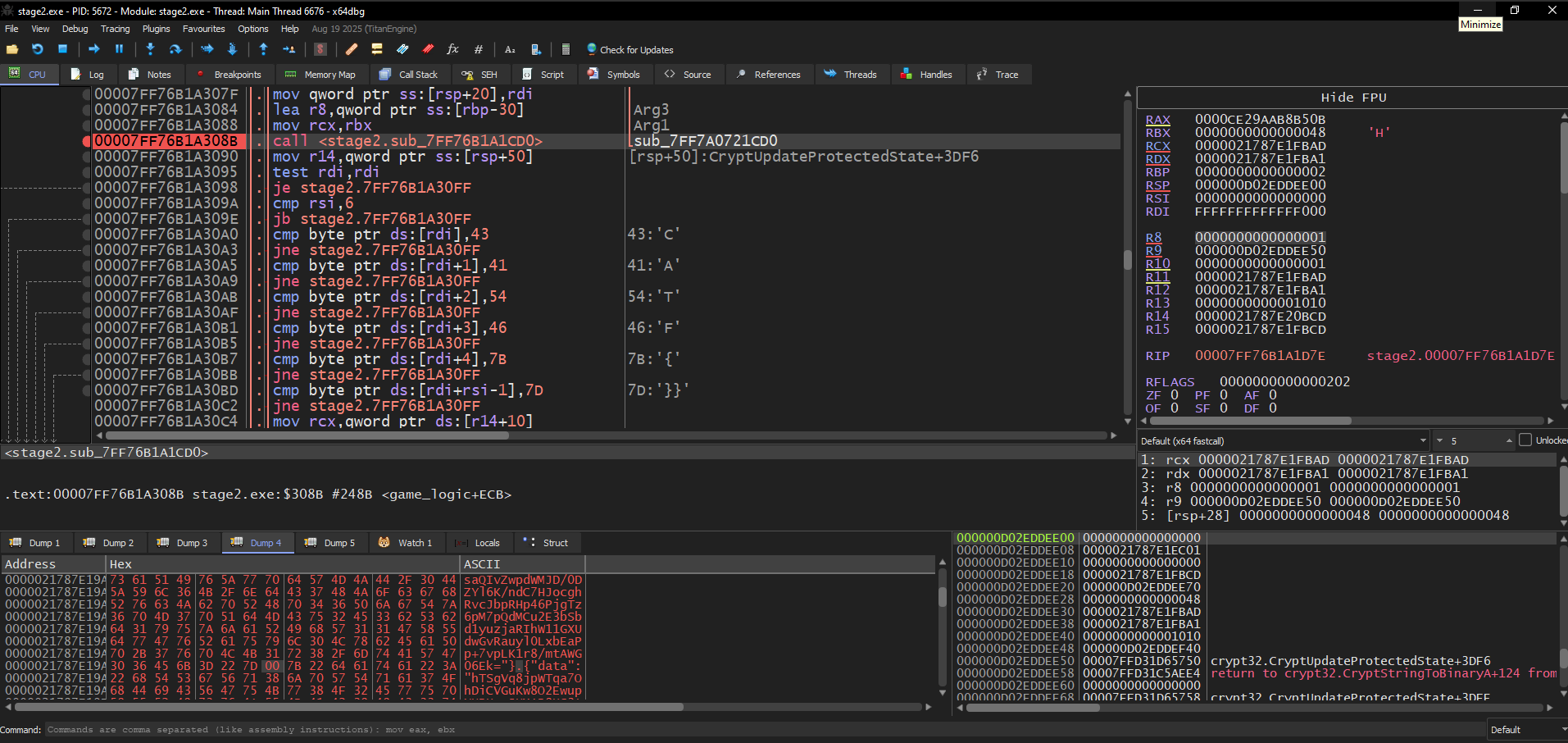
Task: Open the labels tag icon
Action: point(402,49)
